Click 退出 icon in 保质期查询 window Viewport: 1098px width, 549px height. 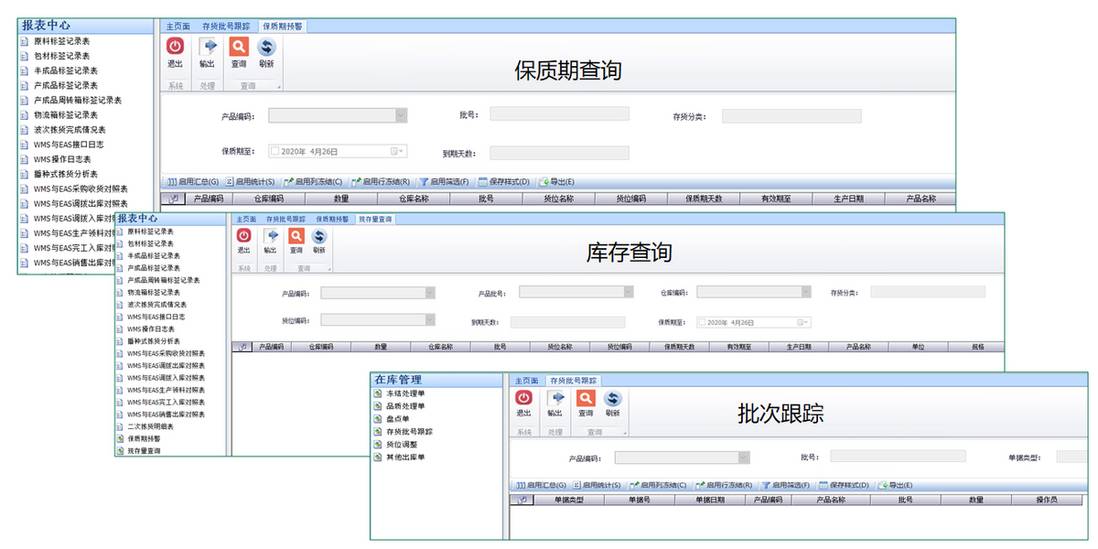click(x=175, y=52)
